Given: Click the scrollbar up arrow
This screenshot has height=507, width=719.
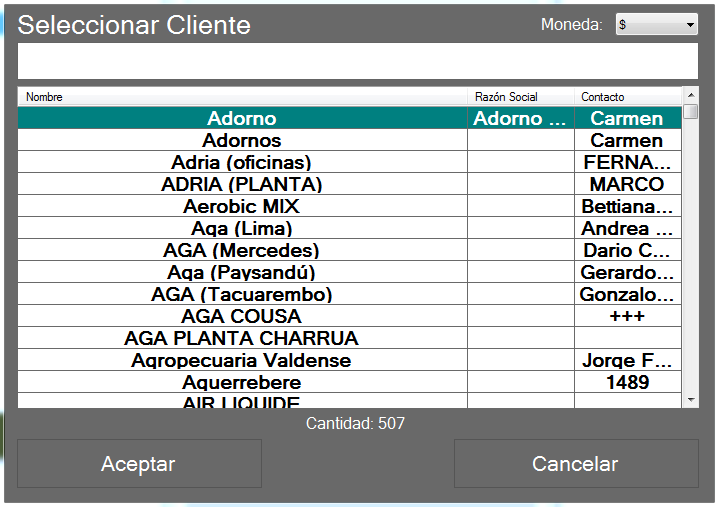Looking at the screenshot, I should pyautogui.click(x=691, y=95).
